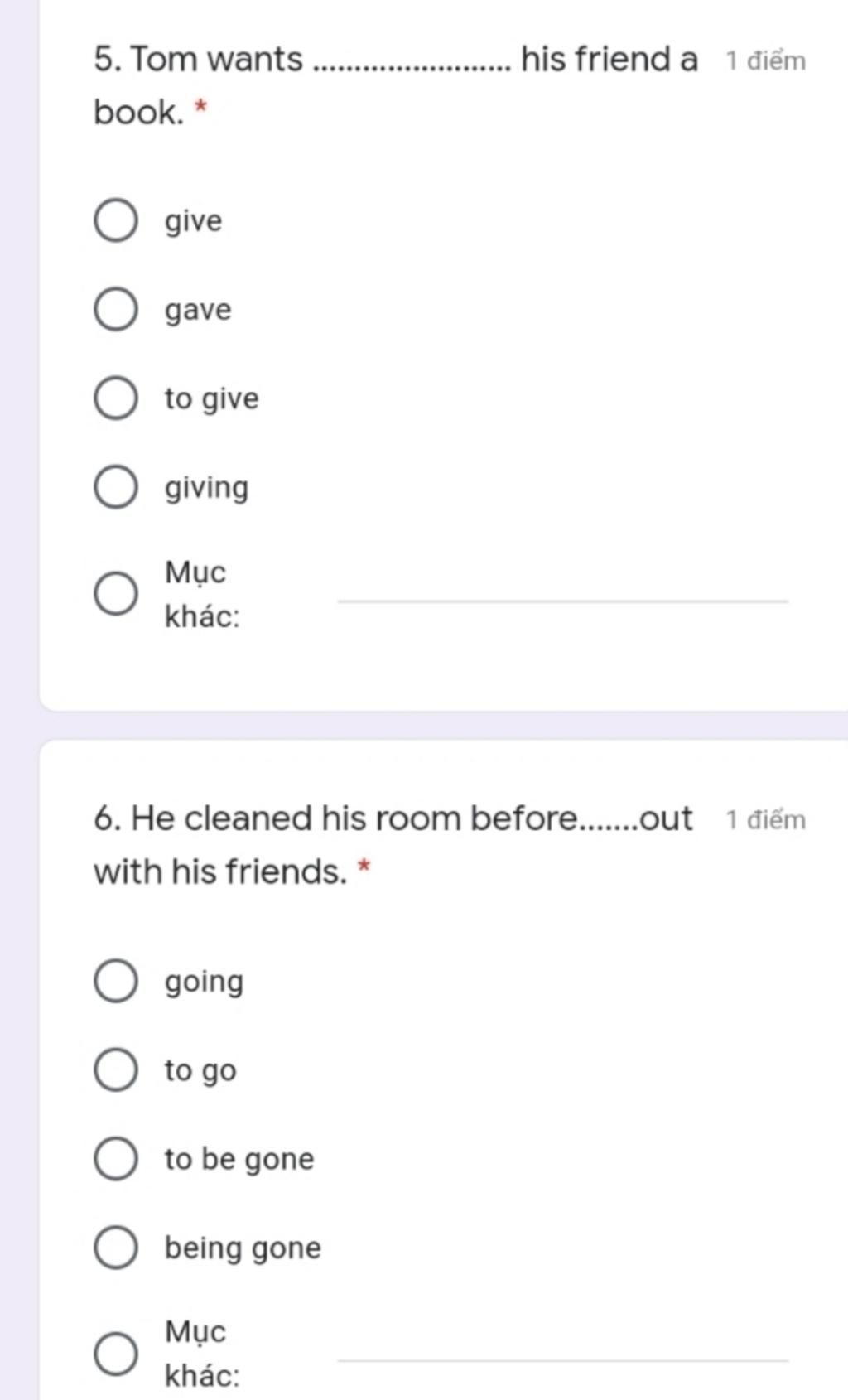Select 'Mục khác' option in question 6

pyautogui.click(x=115, y=1354)
